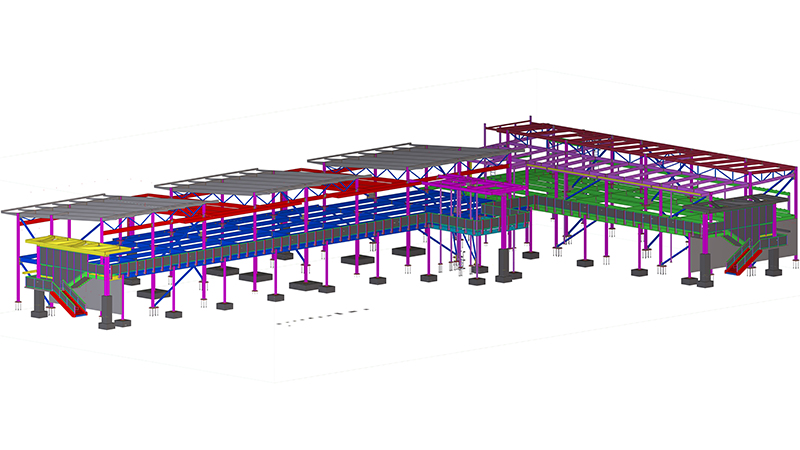Select the leftmost magenta column

click(x=21, y=260)
